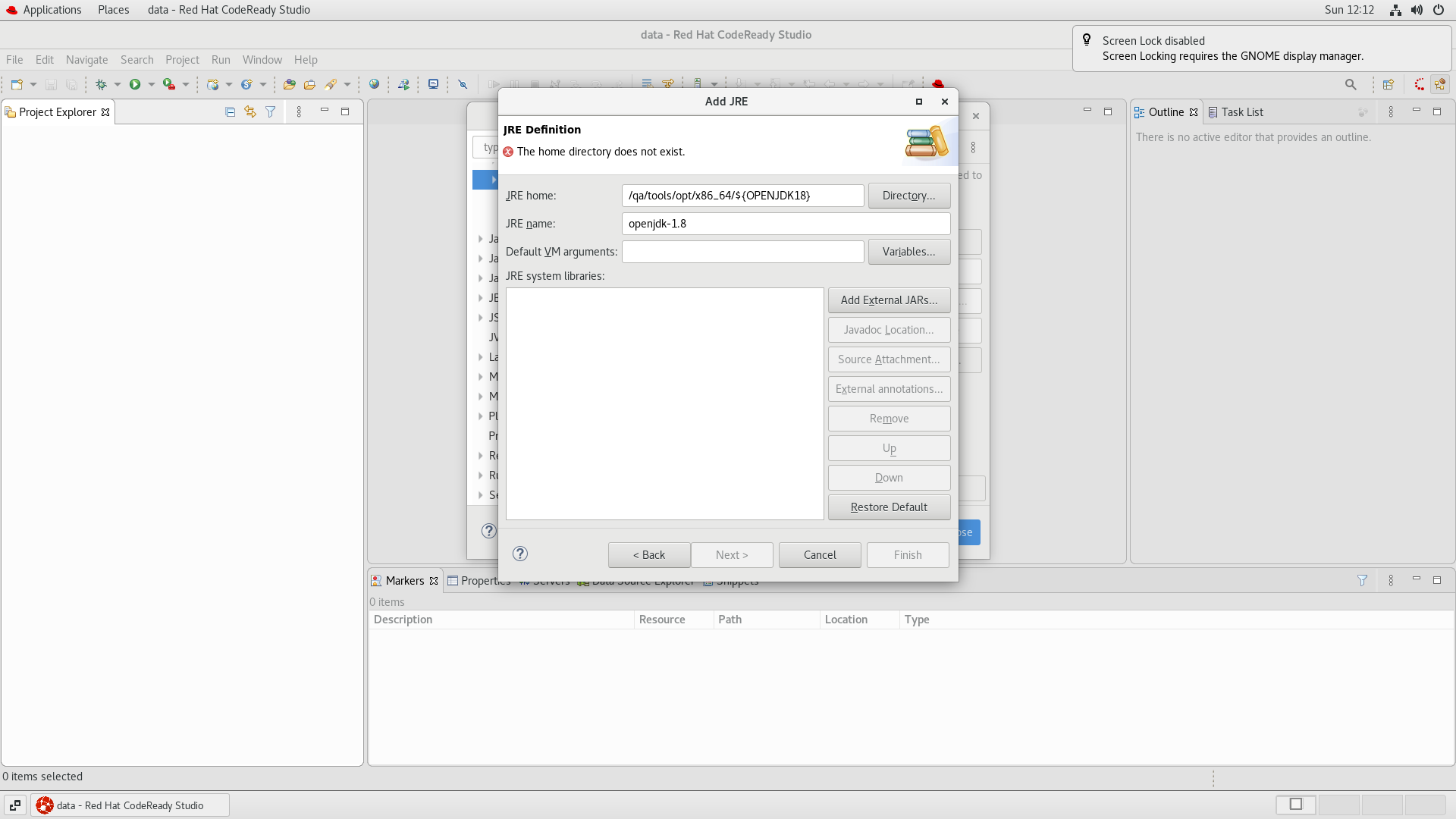Click the Open Type toolbar icon
The image size is (1456, 819).
tap(289, 84)
